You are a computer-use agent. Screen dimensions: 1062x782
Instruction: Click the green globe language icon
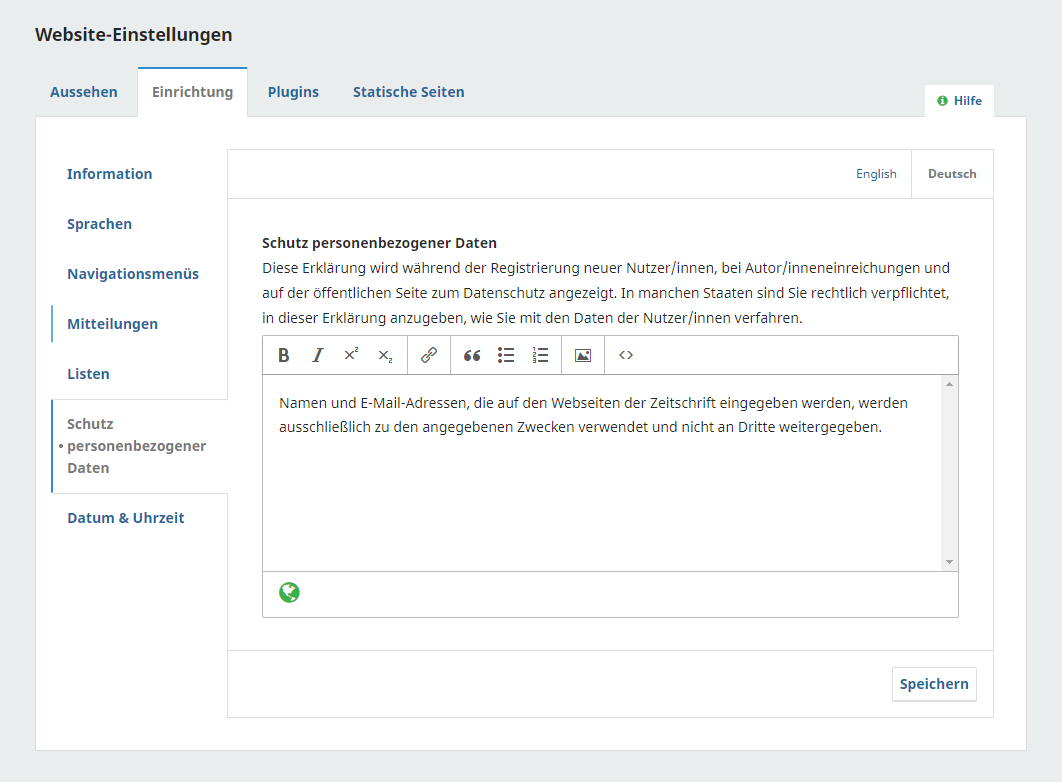[289, 593]
